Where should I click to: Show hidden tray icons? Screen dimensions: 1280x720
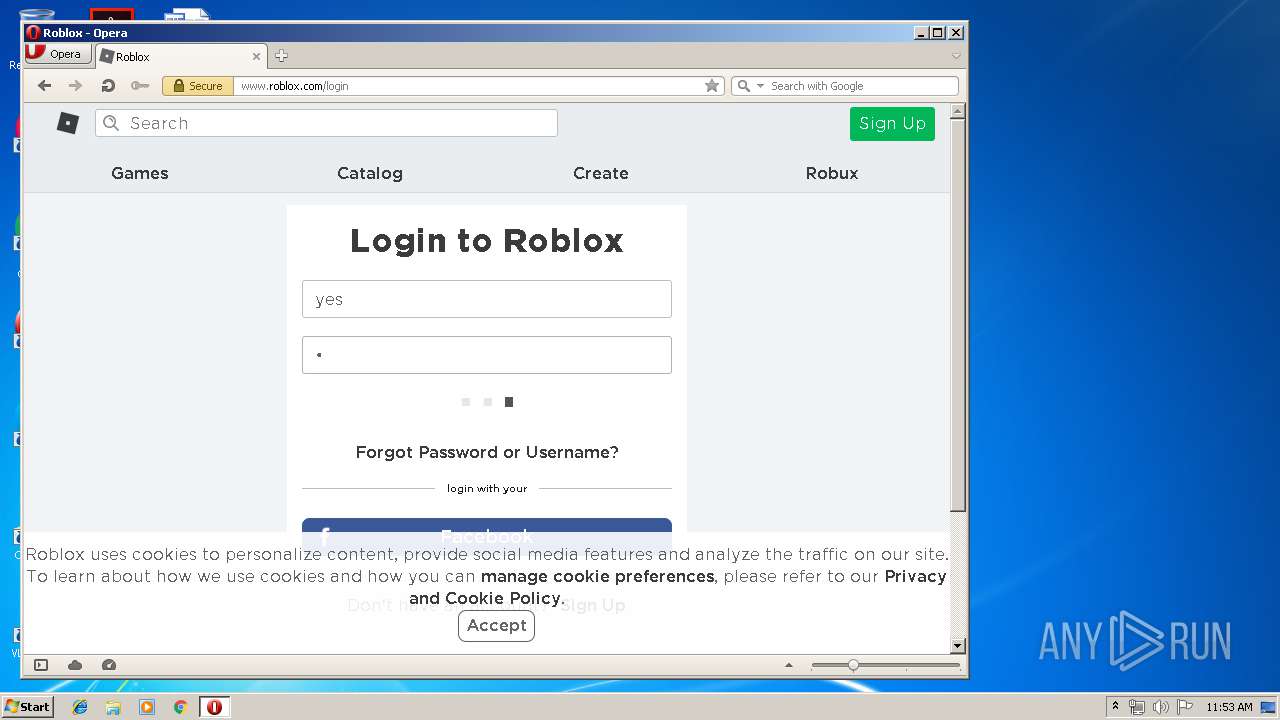1116,707
